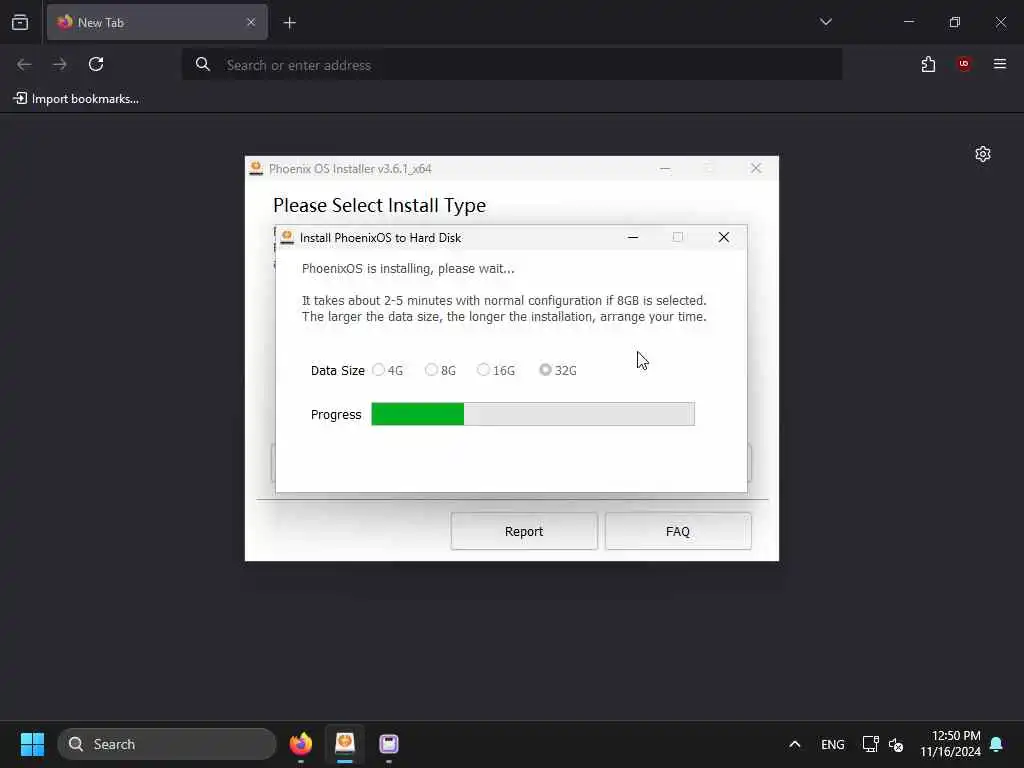Screen dimensions: 1024x768
Task: Select the New Tab browser tab
Action: pos(157,22)
